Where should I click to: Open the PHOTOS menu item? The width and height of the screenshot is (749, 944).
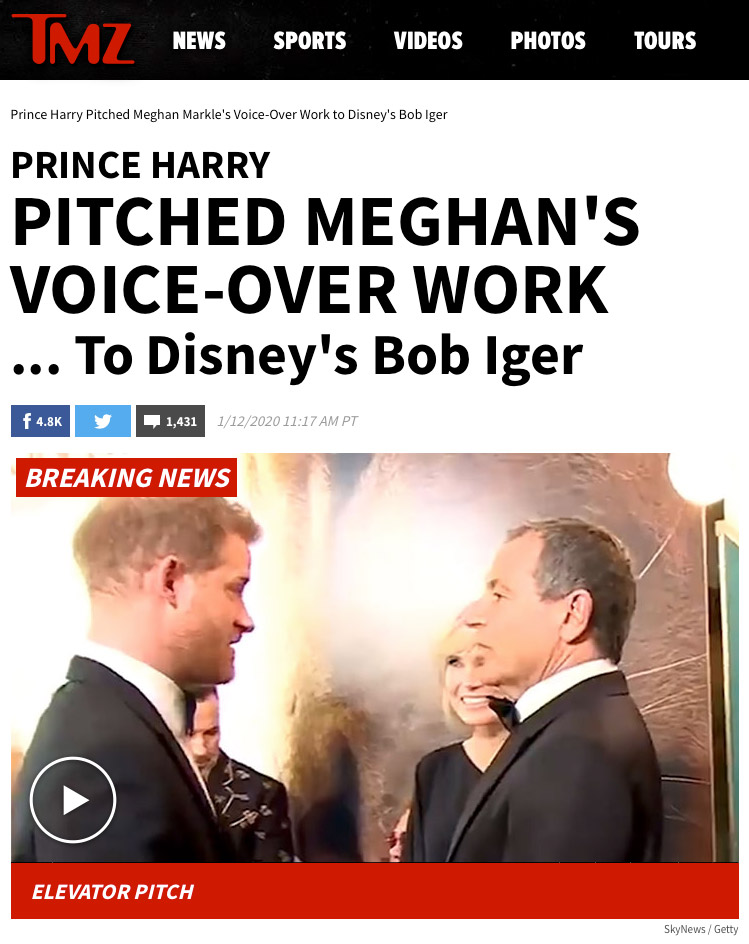click(x=548, y=41)
